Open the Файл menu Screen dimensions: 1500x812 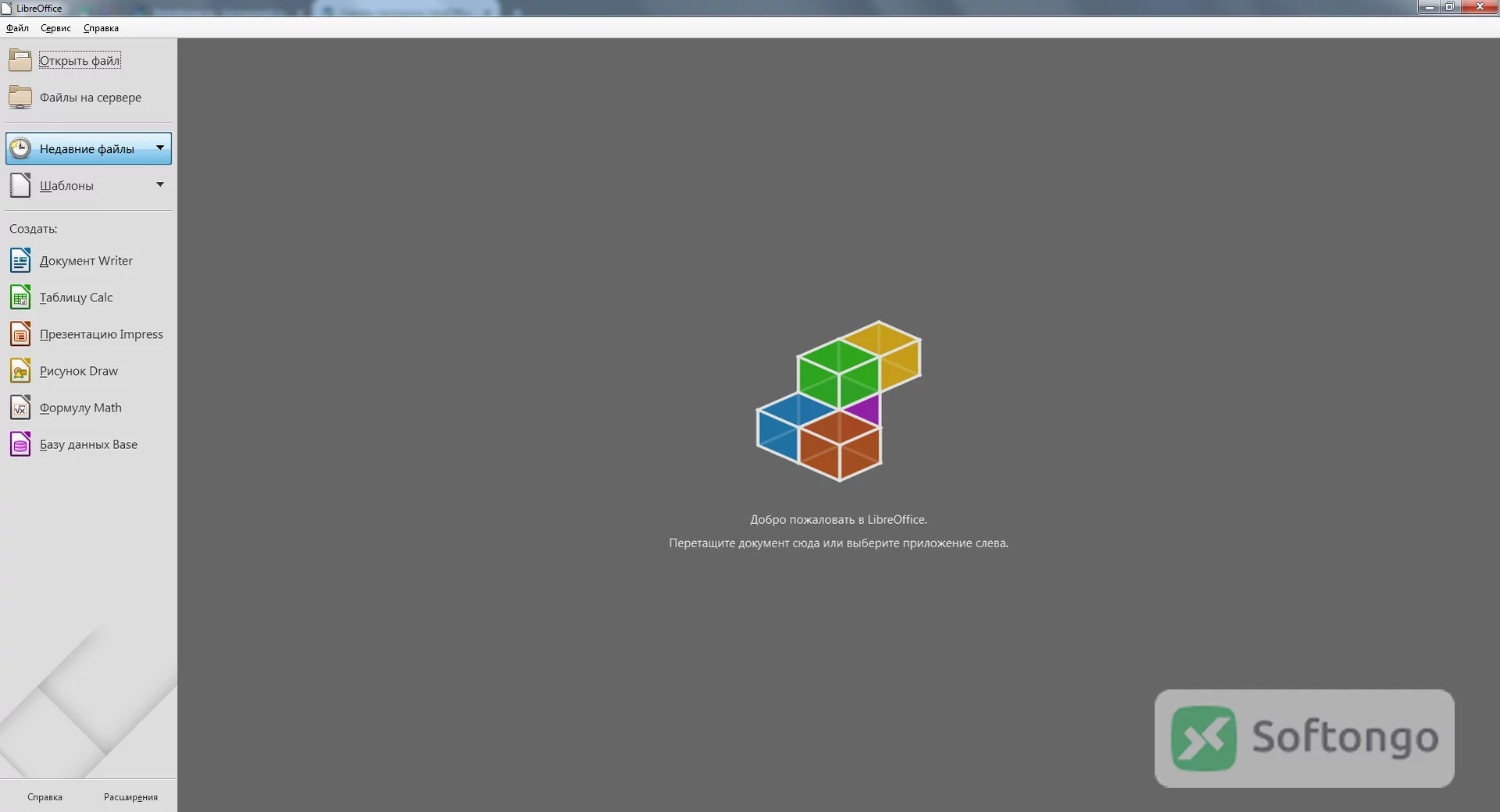(x=17, y=28)
